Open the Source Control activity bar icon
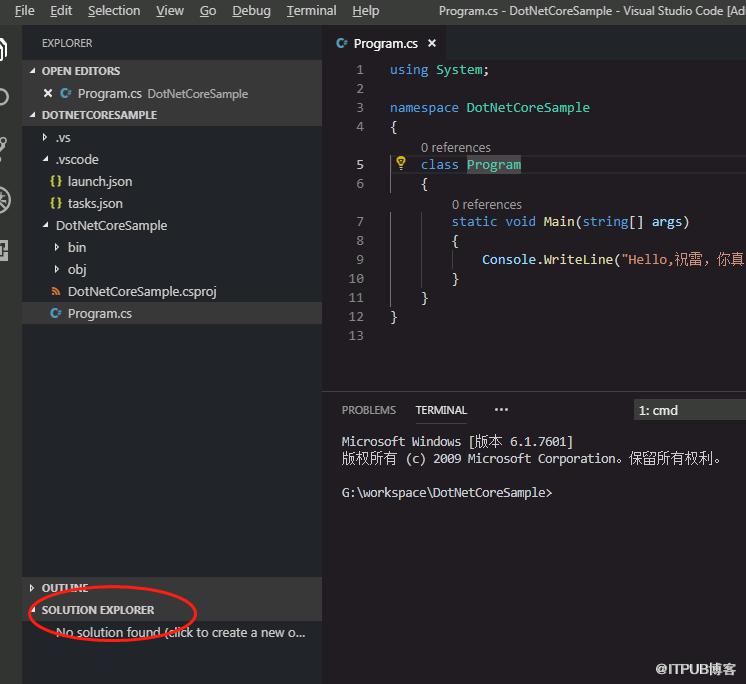 pos(4,148)
